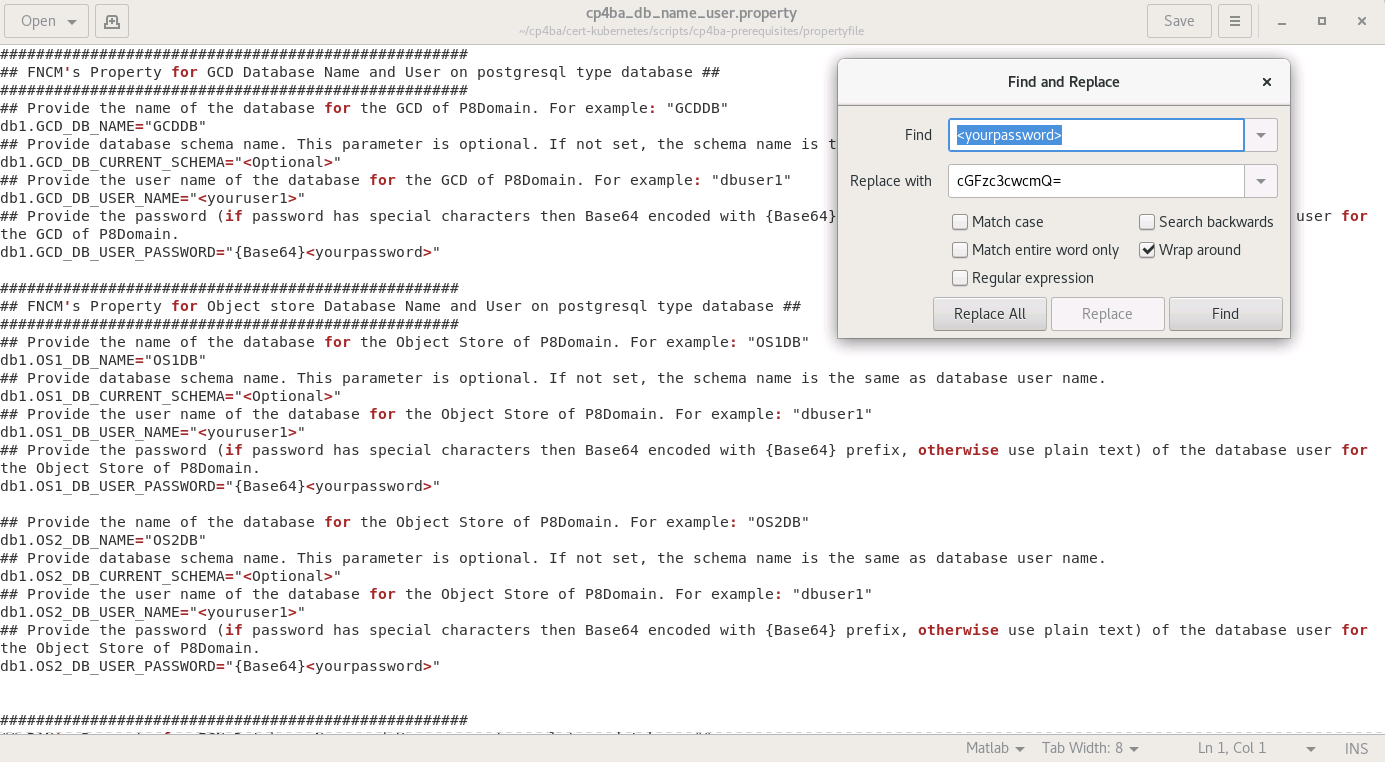Expand the Find field history dropdown
Viewport: 1385px width, 762px height.
coord(1261,135)
